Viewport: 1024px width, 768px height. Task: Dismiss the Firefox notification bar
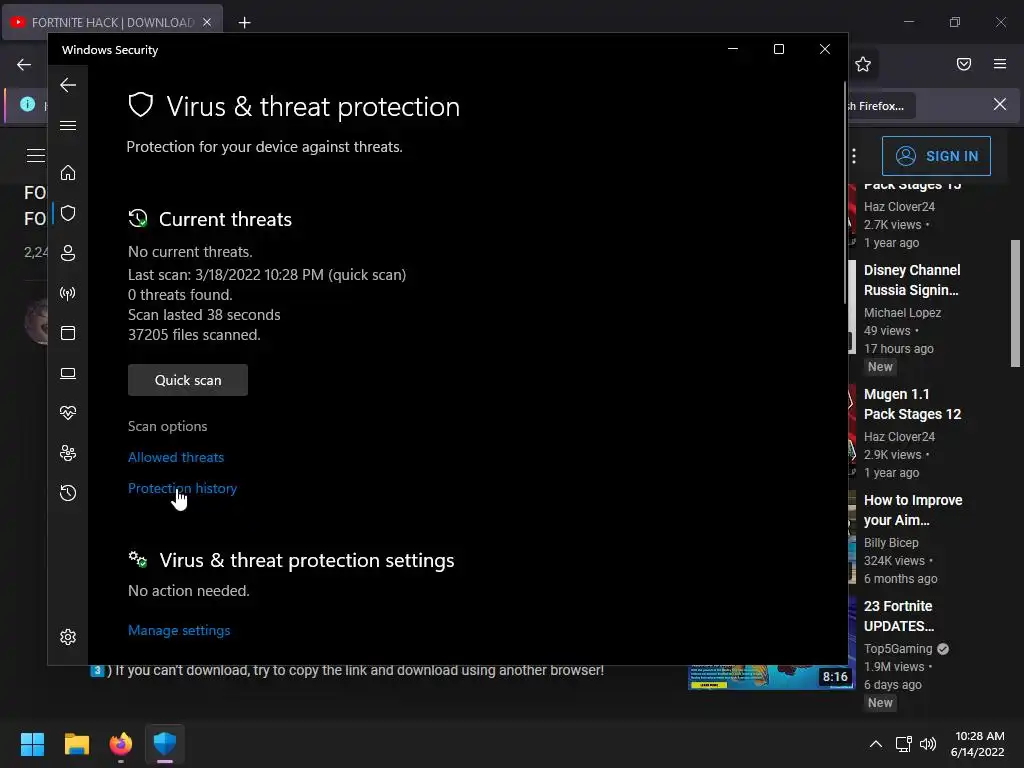[x=1000, y=104]
